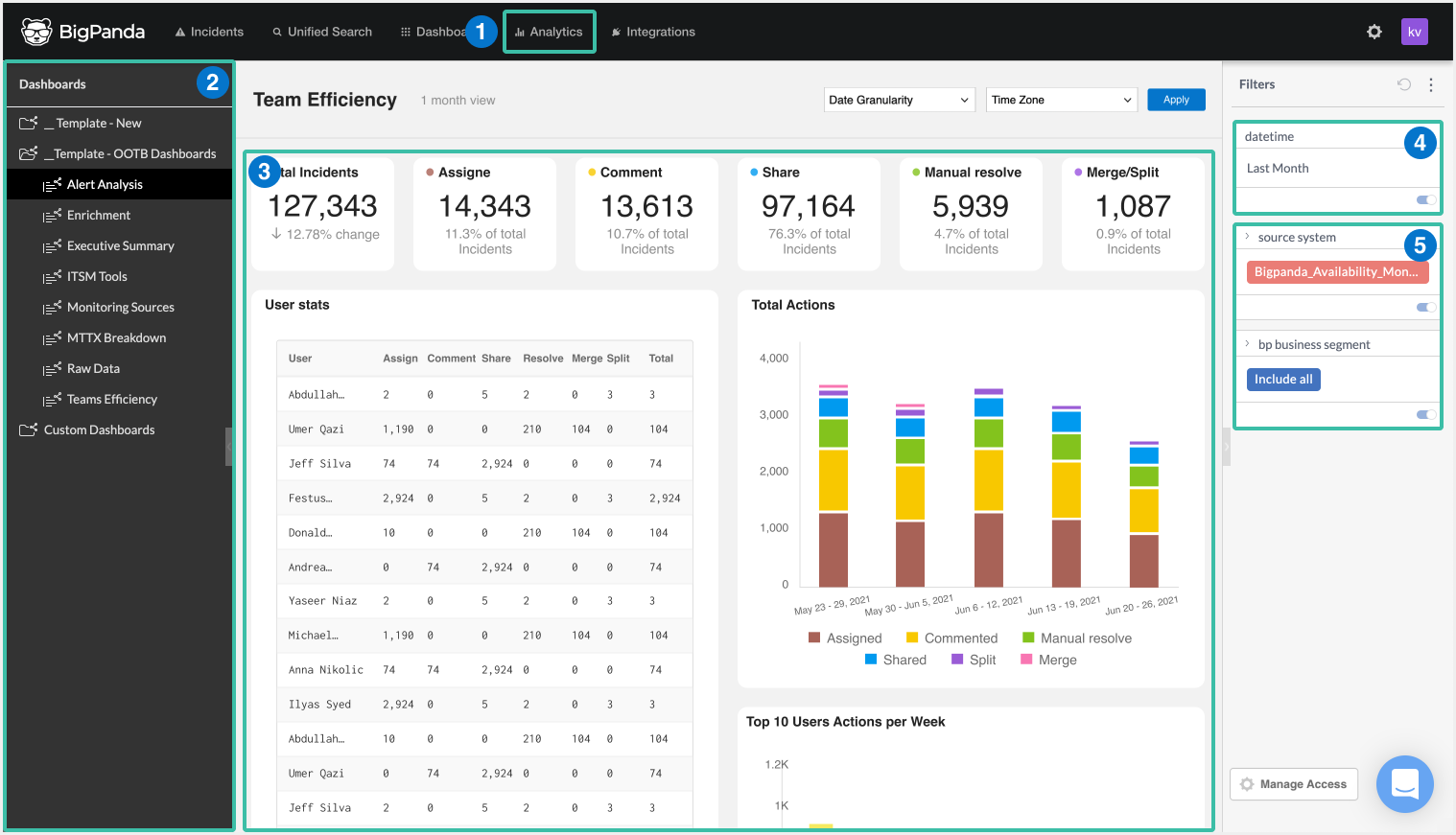Click the Manage Access button
This screenshot has height=835, width=1456.
(x=1293, y=783)
